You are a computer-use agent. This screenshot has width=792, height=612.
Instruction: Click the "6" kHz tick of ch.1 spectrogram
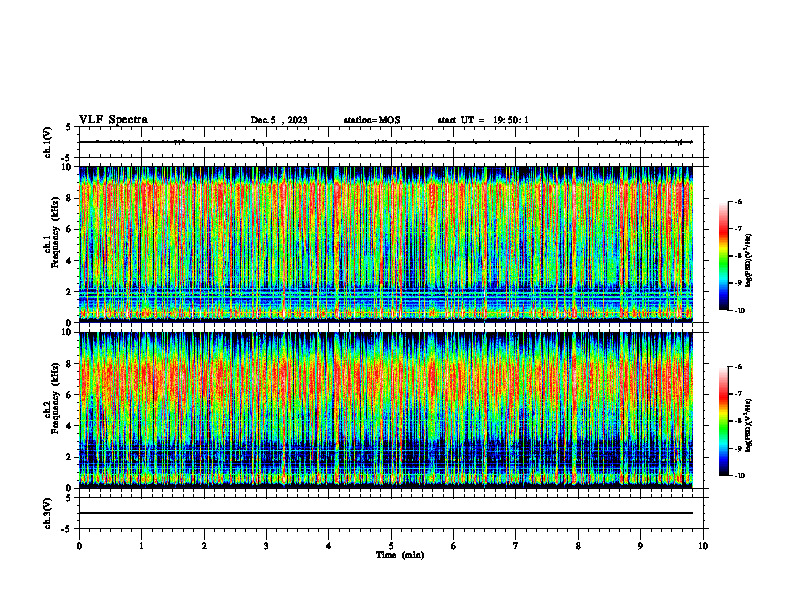[x=71, y=229]
